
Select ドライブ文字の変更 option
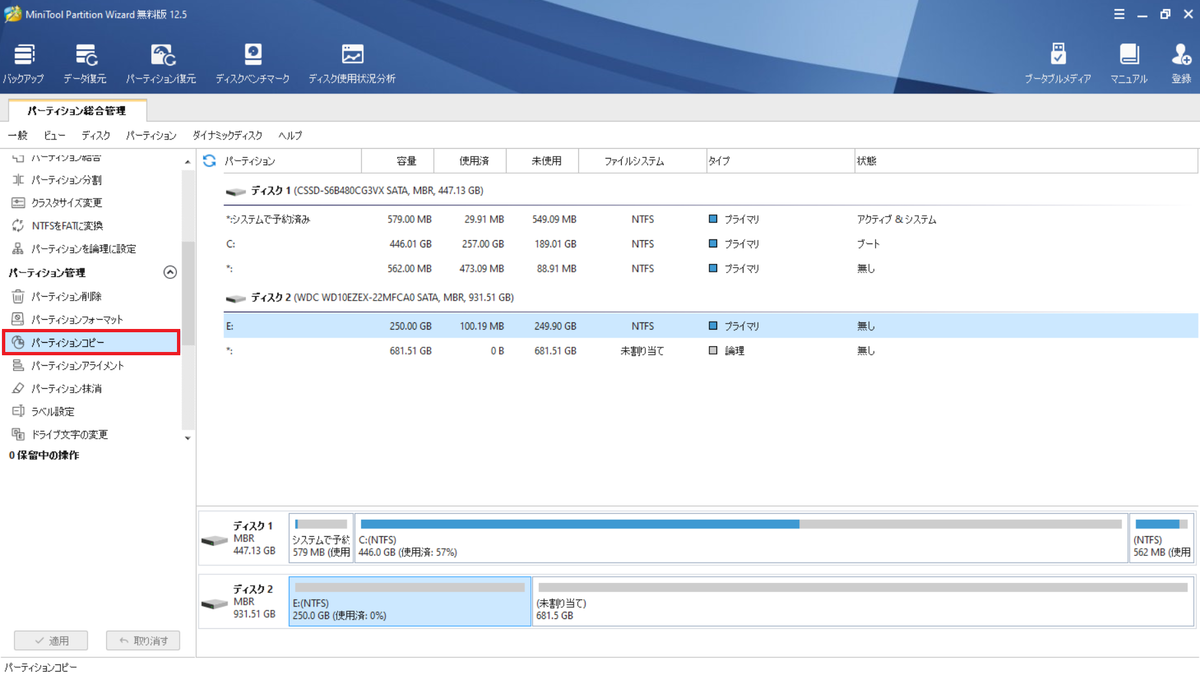tap(60, 435)
